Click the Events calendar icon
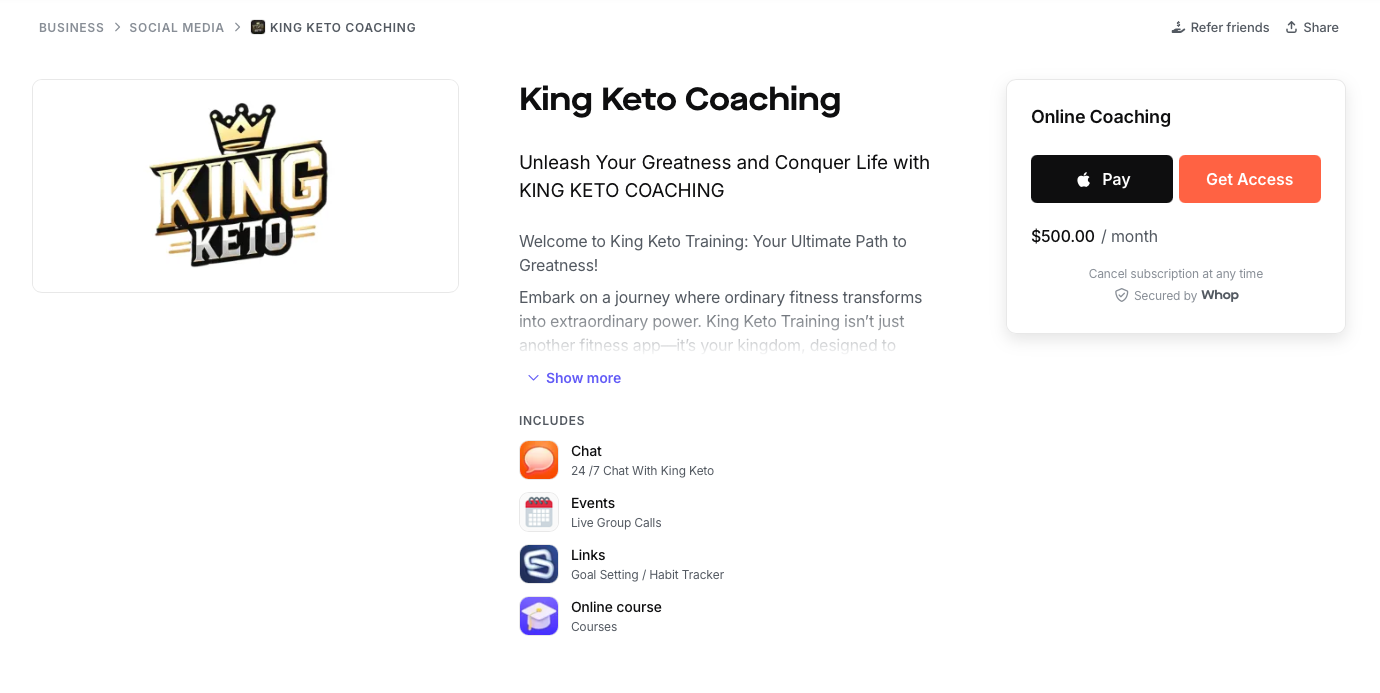1380x693 pixels. click(539, 512)
